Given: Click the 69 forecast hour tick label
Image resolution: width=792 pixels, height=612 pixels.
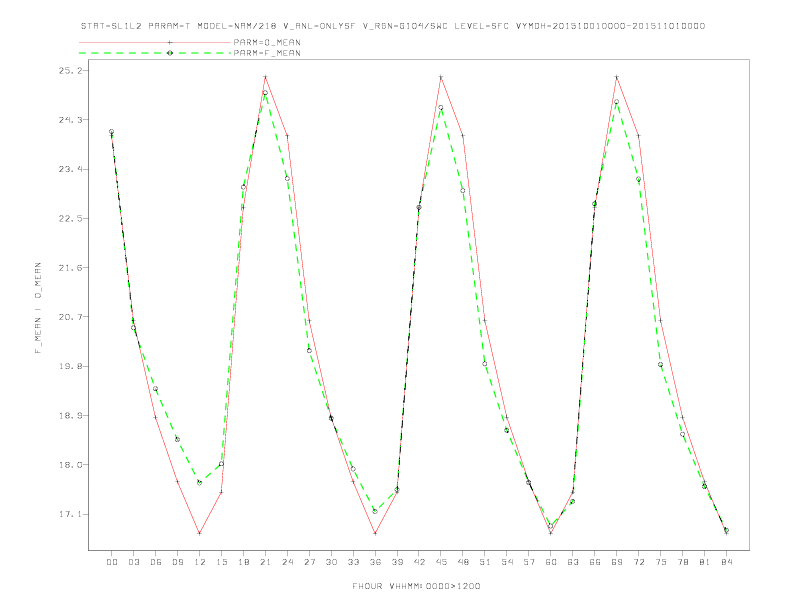Looking at the screenshot, I should pyautogui.click(x=617, y=562).
